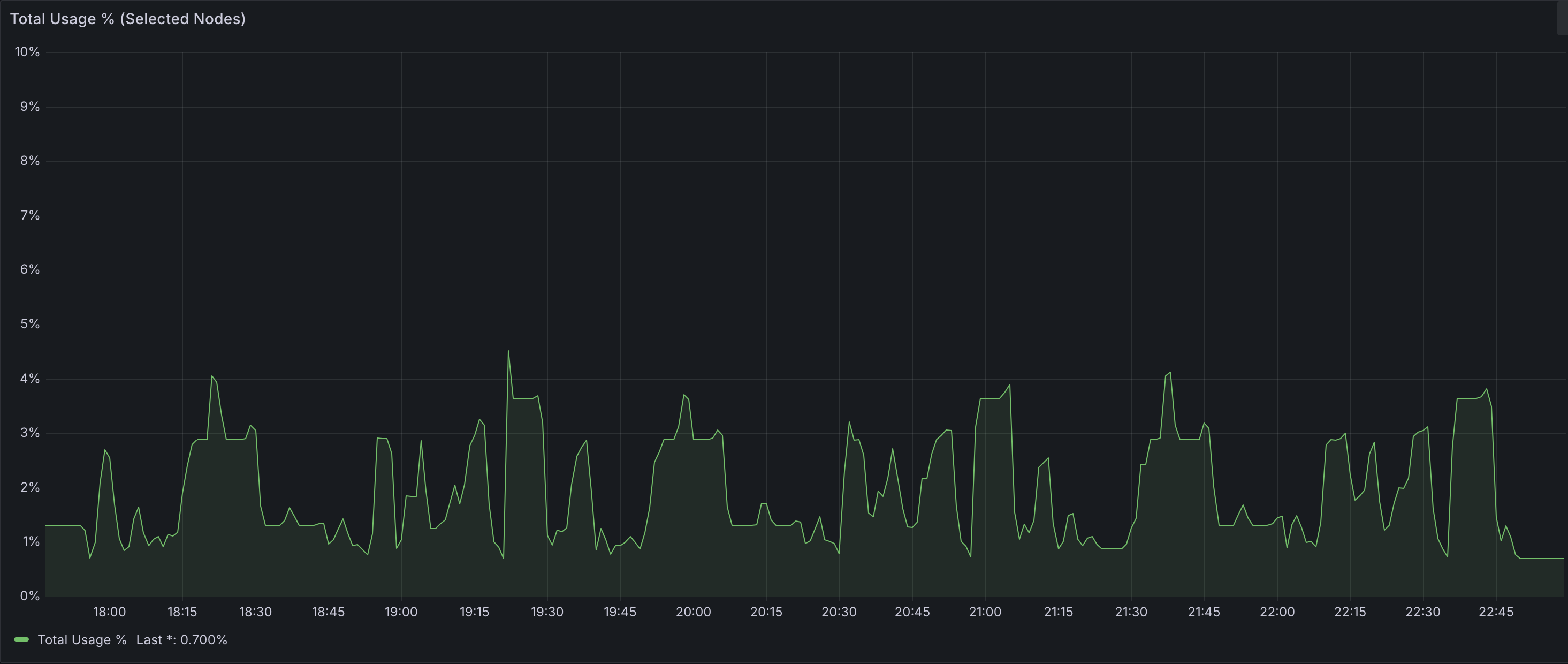This screenshot has height=664, width=1568.
Task: Click the green Total Usage % legend swatch
Action: pos(21,639)
